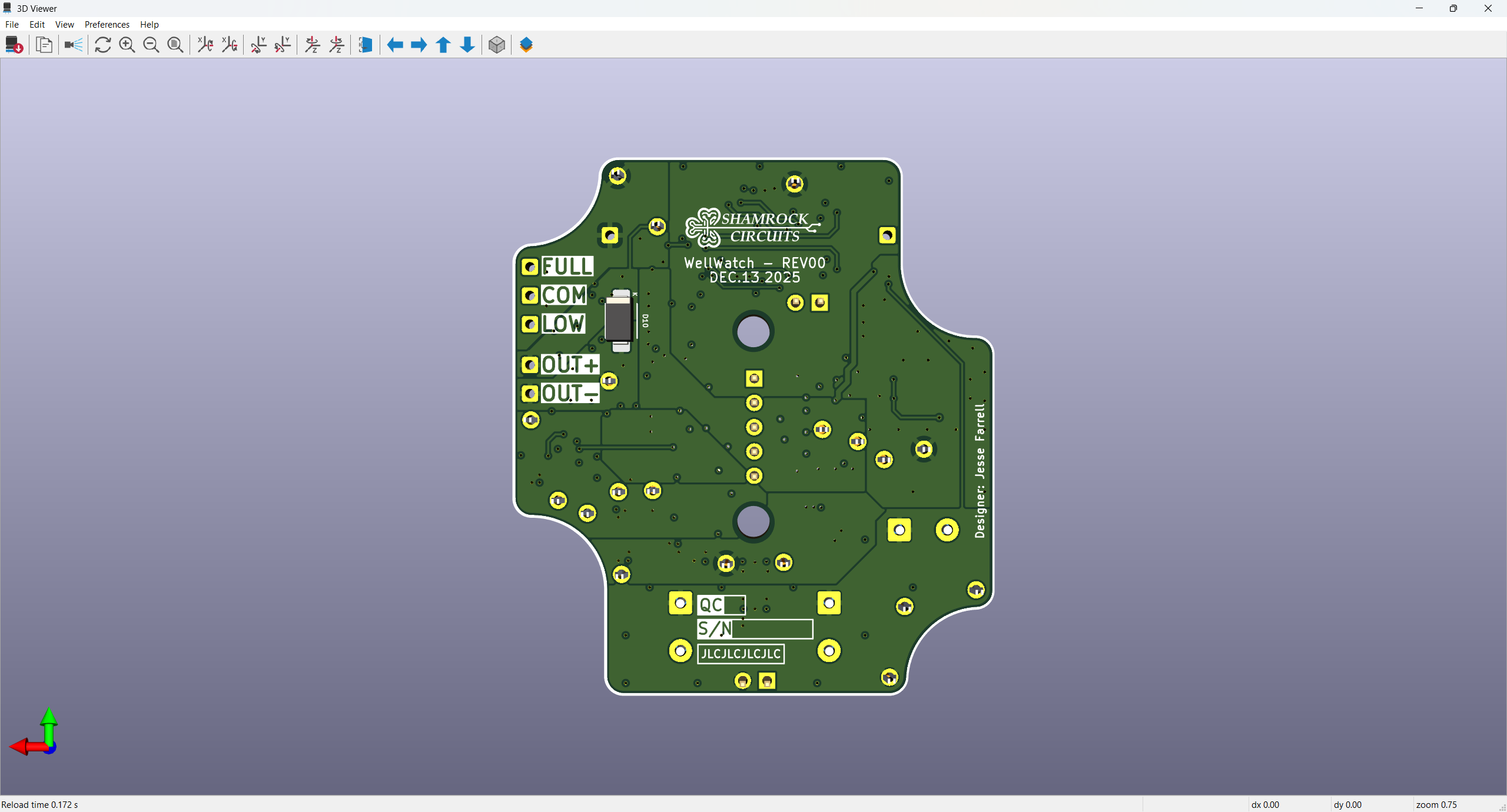The height and width of the screenshot is (812, 1507).
Task: Open the Help menu
Action: (149, 24)
